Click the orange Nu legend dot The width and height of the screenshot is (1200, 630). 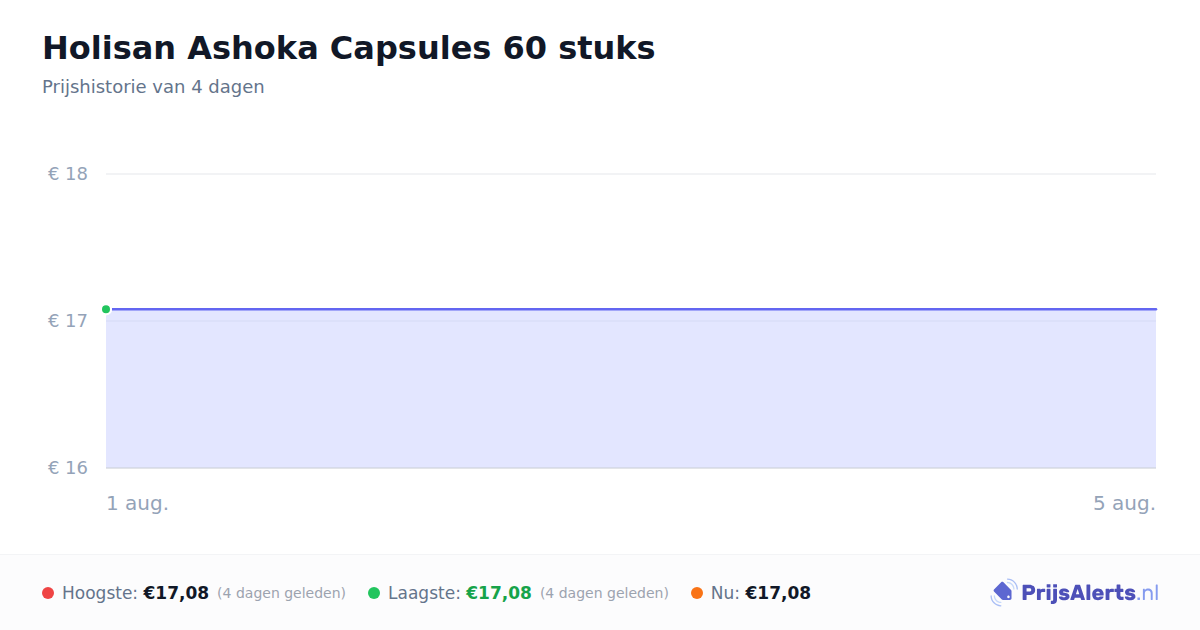tap(697, 593)
